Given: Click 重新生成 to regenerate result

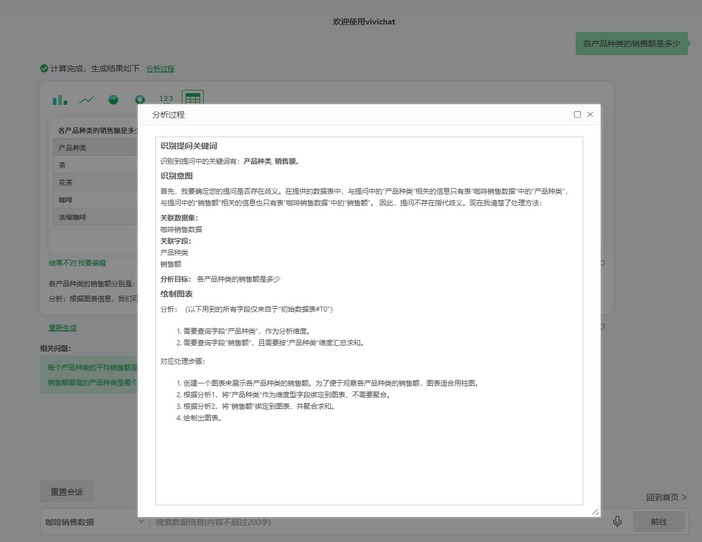Looking at the screenshot, I should click(62, 328).
